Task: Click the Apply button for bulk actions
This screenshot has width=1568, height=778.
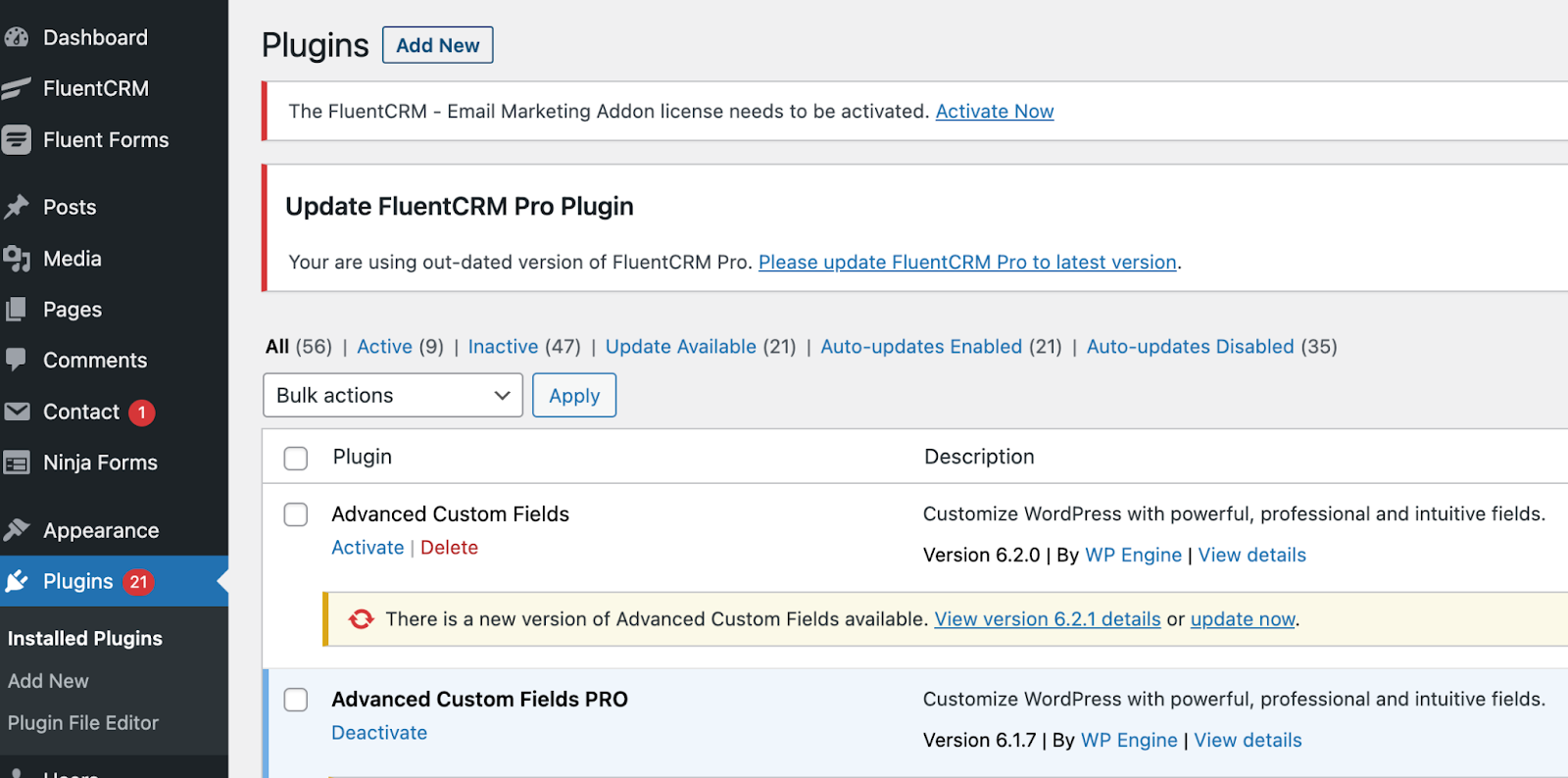Action: pos(574,395)
